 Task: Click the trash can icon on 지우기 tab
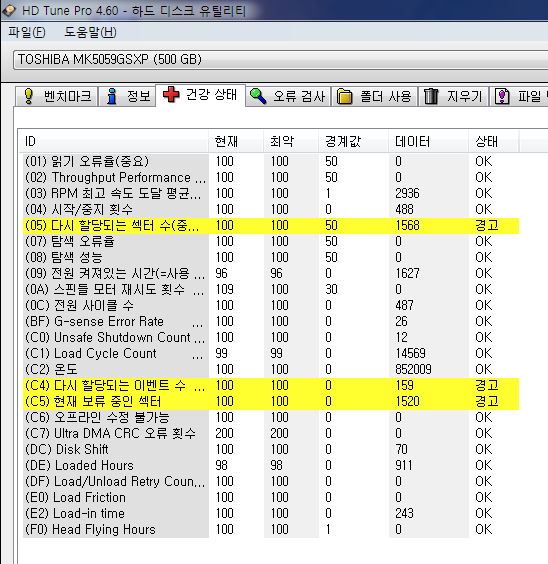click(431, 96)
